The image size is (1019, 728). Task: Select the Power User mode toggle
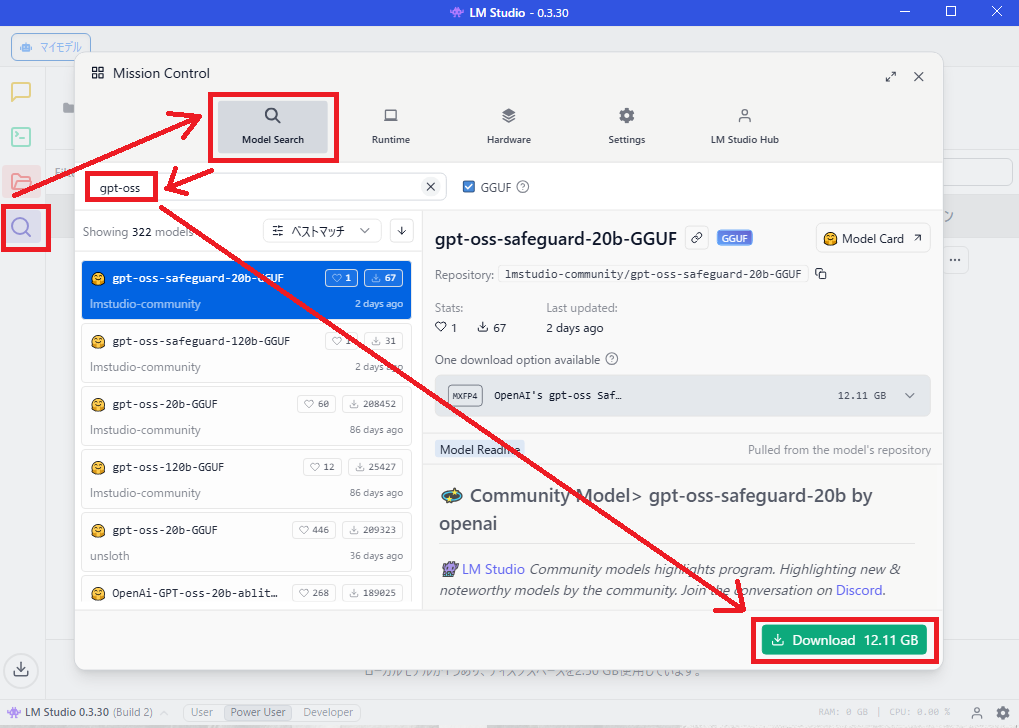click(258, 712)
